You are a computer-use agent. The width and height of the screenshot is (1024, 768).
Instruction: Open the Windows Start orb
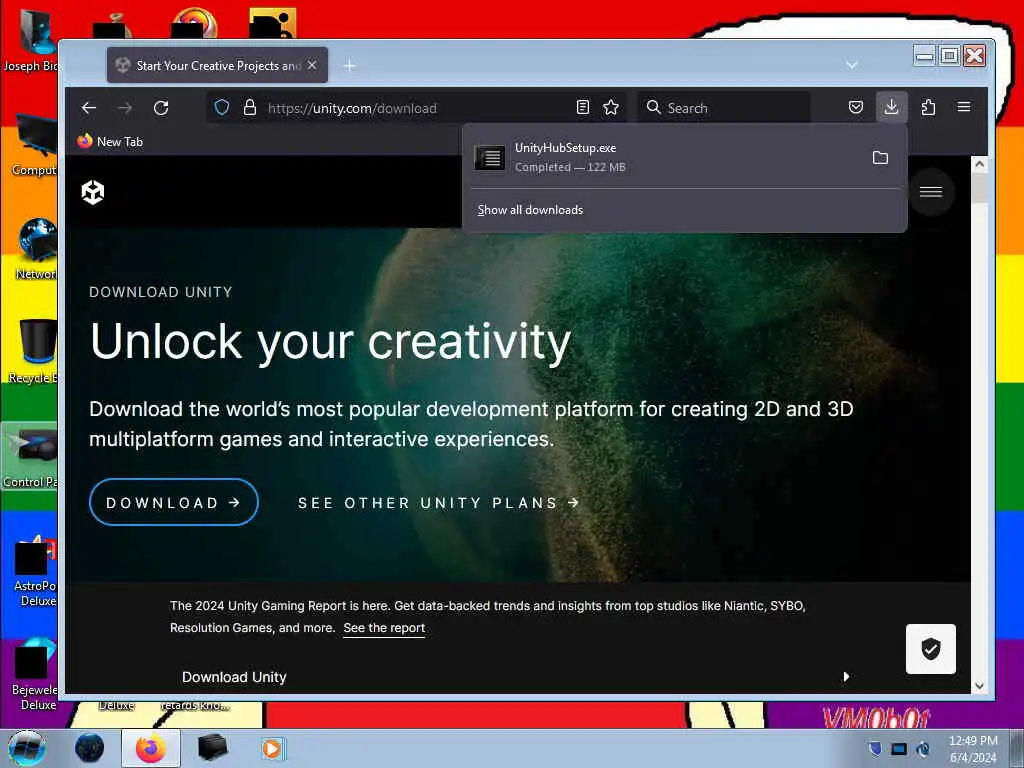coord(27,748)
